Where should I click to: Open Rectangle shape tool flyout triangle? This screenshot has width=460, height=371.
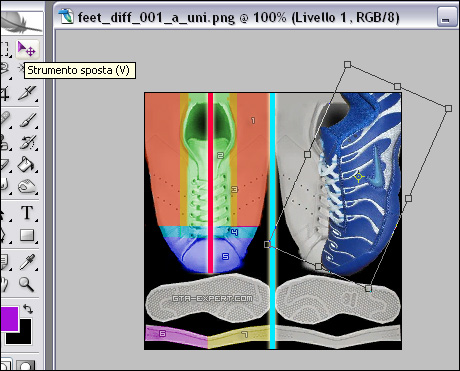(x=36, y=242)
